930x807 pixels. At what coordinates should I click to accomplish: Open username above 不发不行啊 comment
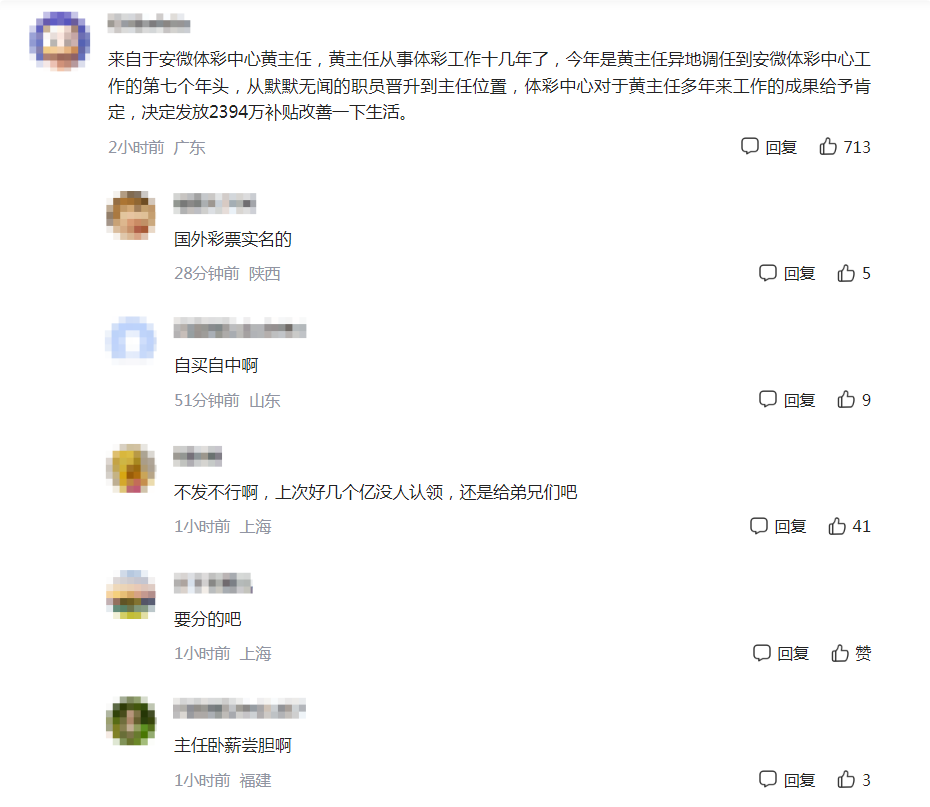(198, 456)
